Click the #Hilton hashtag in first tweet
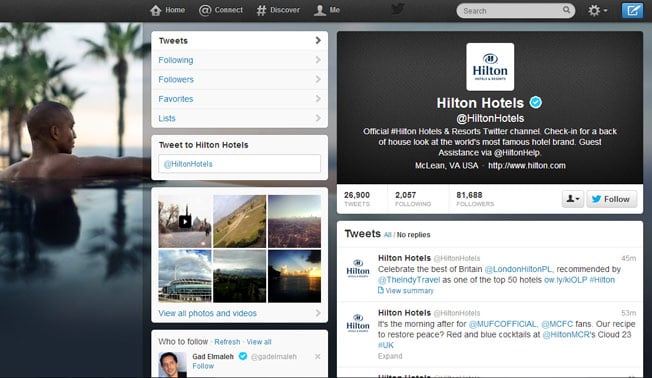Viewport: 652px width, 378px height. (x=602, y=280)
